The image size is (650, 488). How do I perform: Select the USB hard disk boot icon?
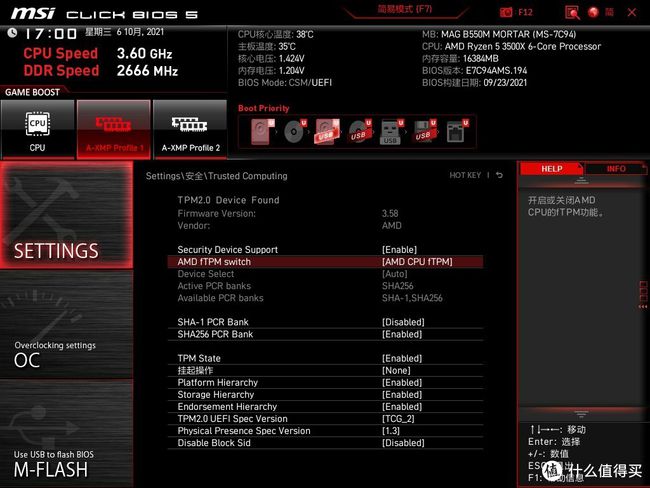coord(327,131)
